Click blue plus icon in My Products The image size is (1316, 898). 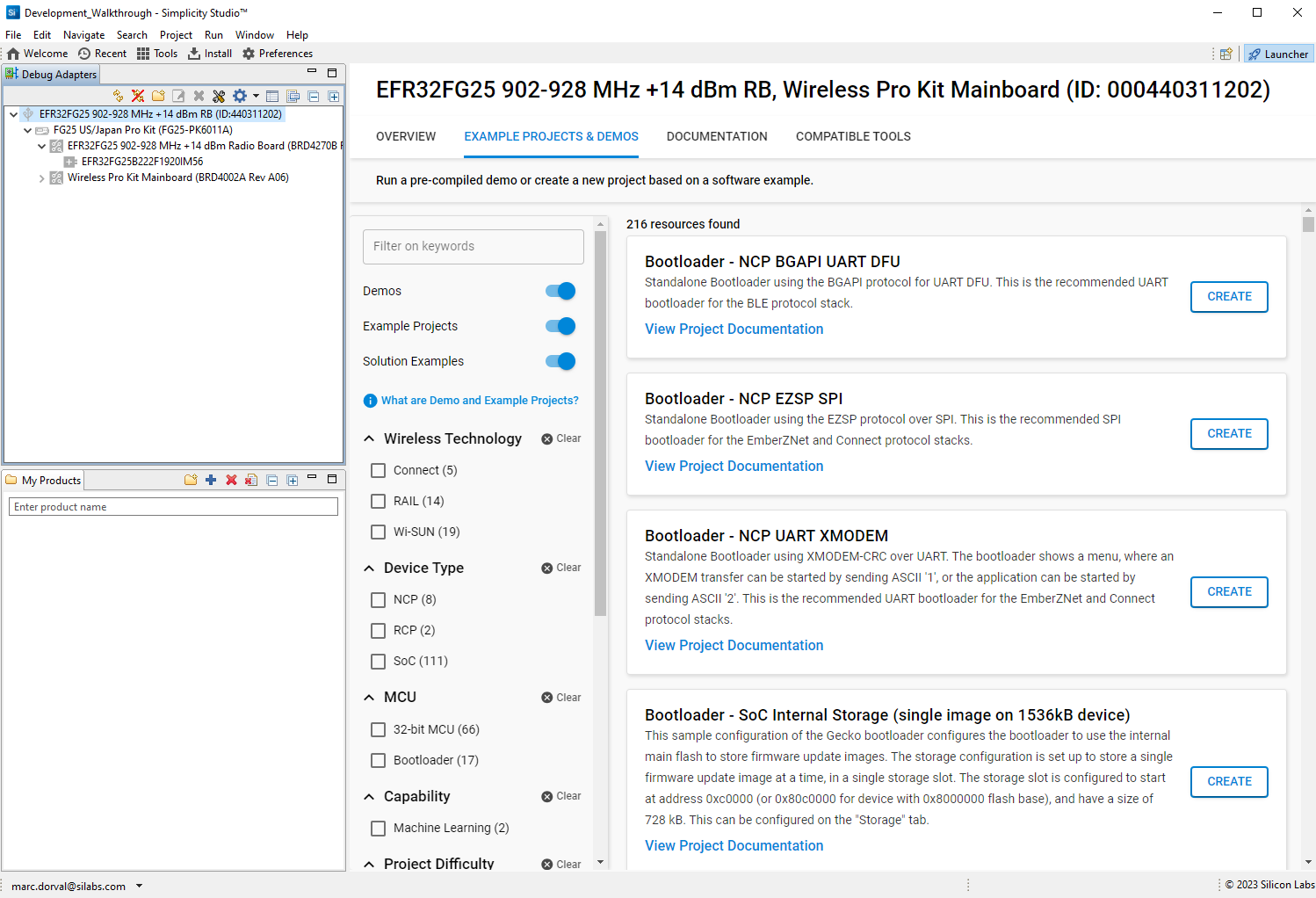point(211,480)
